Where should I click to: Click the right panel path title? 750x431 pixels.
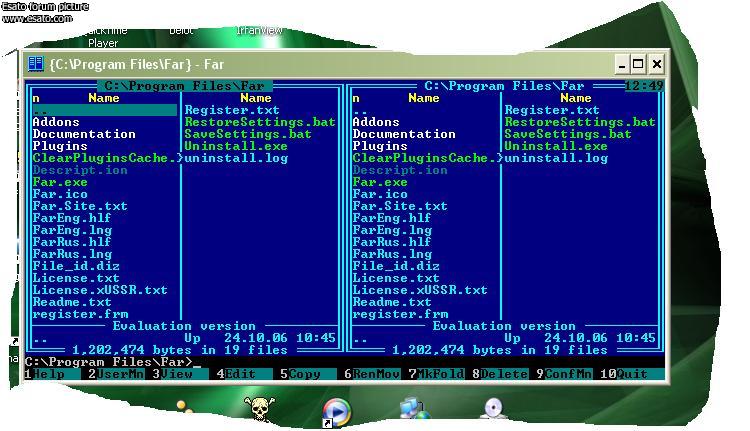point(505,86)
